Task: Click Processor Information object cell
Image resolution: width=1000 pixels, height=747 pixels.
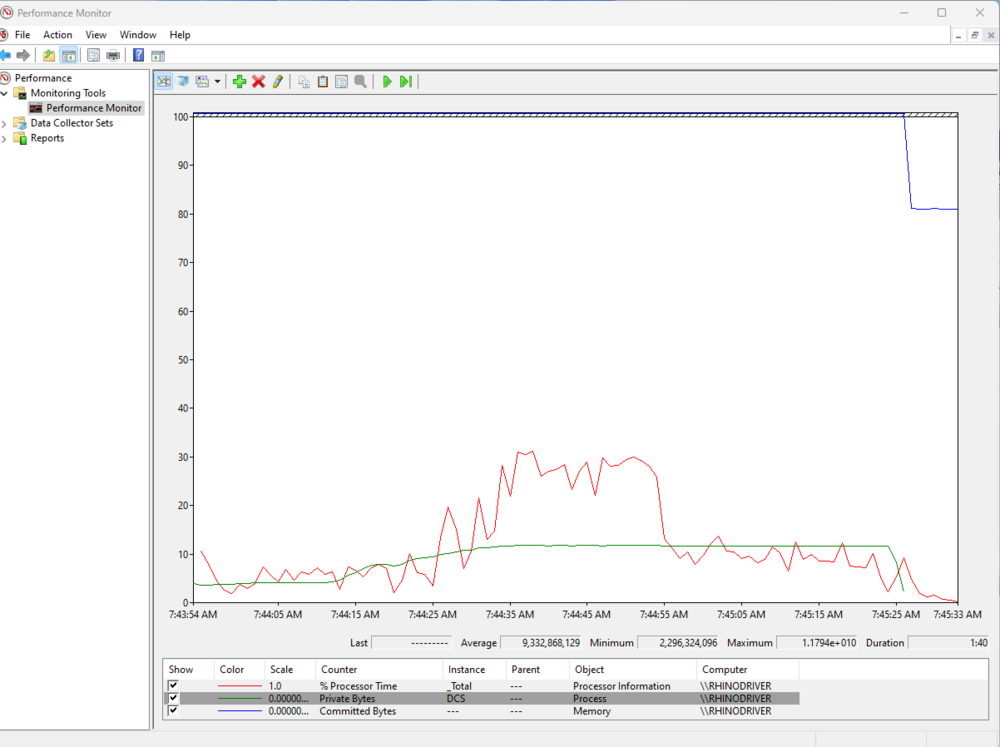Action: [x=622, y=686]
